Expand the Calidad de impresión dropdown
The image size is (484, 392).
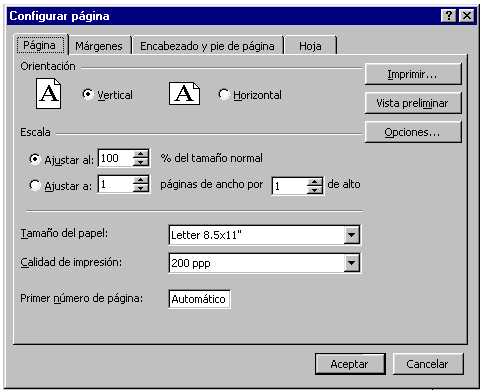351,263
